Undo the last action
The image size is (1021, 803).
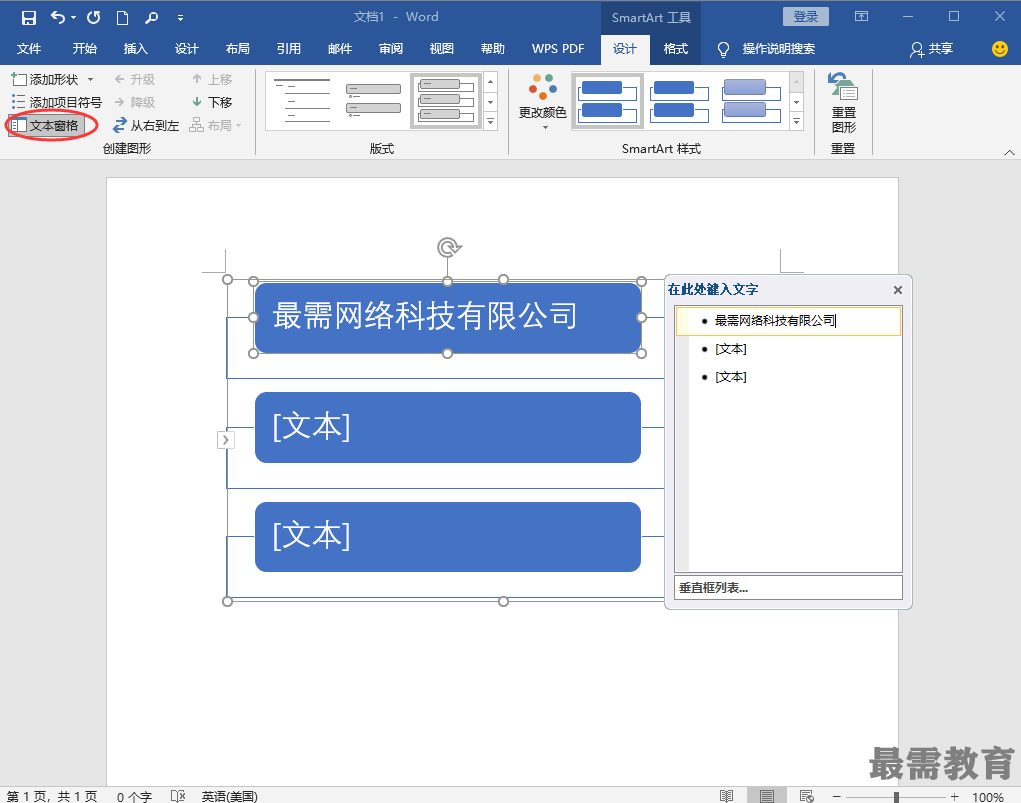click(57, 18)
